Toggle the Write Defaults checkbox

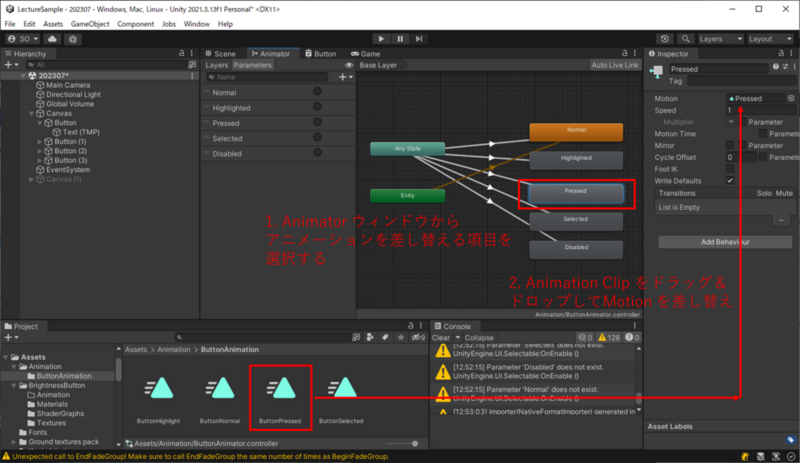pos(730,181)
